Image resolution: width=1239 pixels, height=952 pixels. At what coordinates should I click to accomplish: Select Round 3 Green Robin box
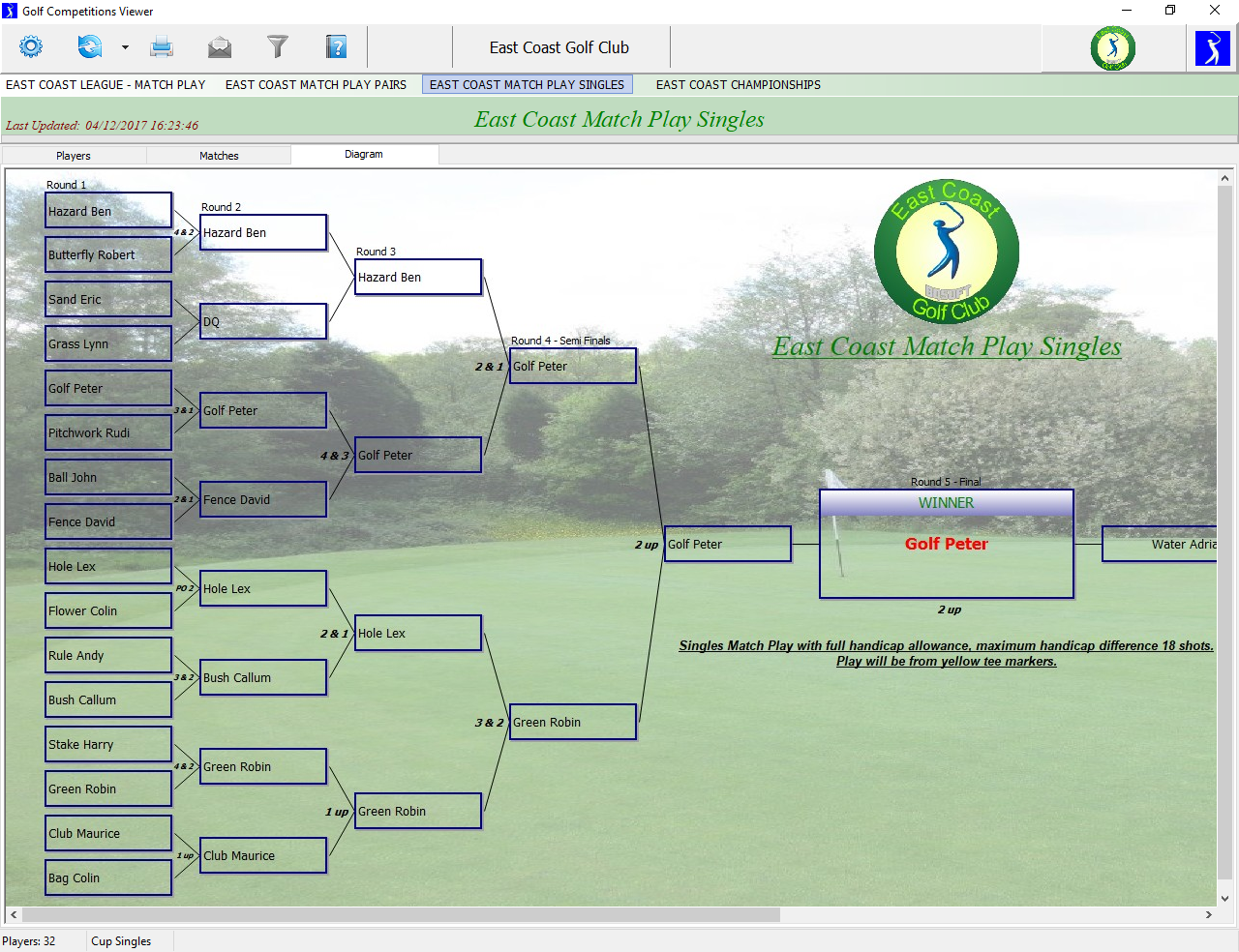click(x=418, y=811)
